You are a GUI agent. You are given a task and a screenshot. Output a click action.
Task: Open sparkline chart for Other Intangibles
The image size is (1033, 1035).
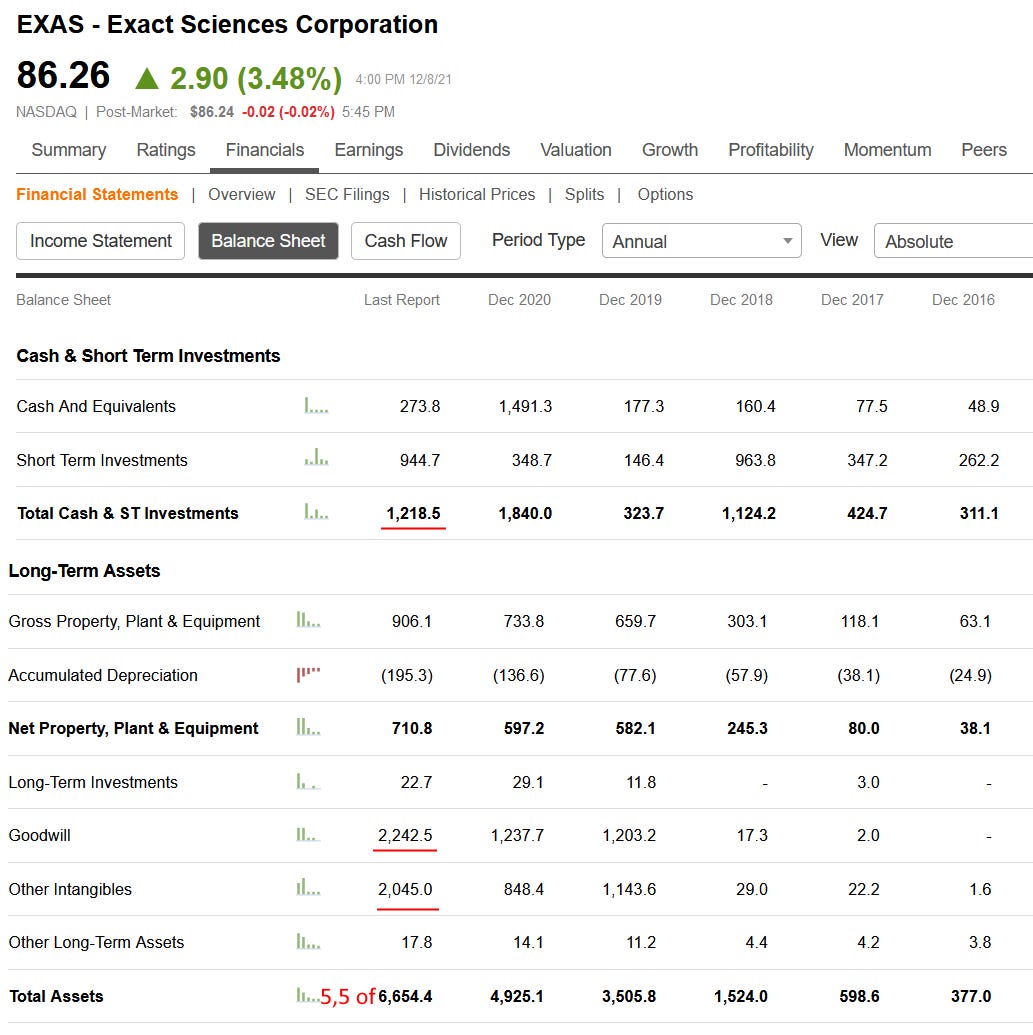[308, 887]
